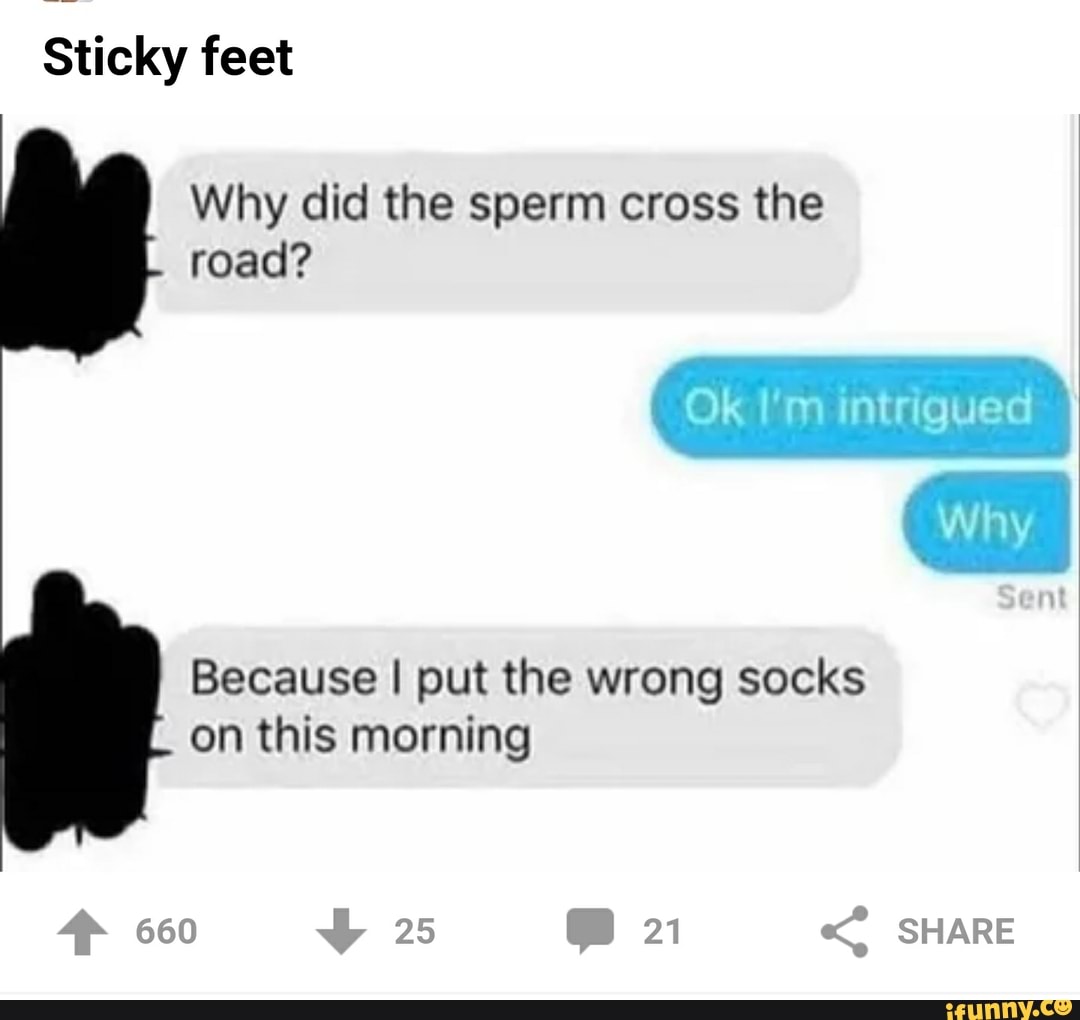Select the blue "Why" message bubble

984,523
